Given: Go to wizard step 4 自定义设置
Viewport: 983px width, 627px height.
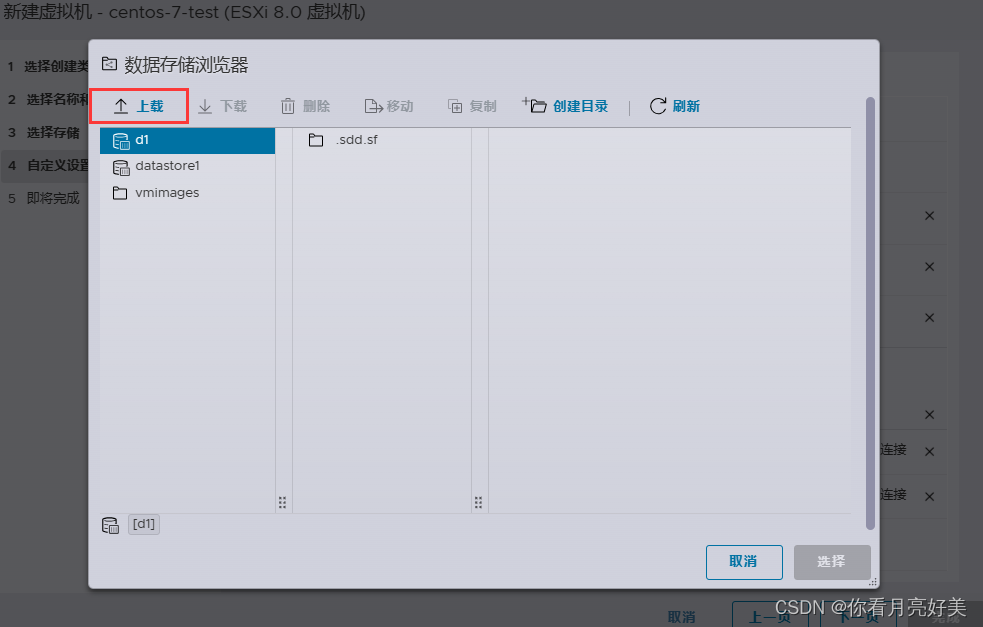Looking at the screenshot, I should coord(45,166).
